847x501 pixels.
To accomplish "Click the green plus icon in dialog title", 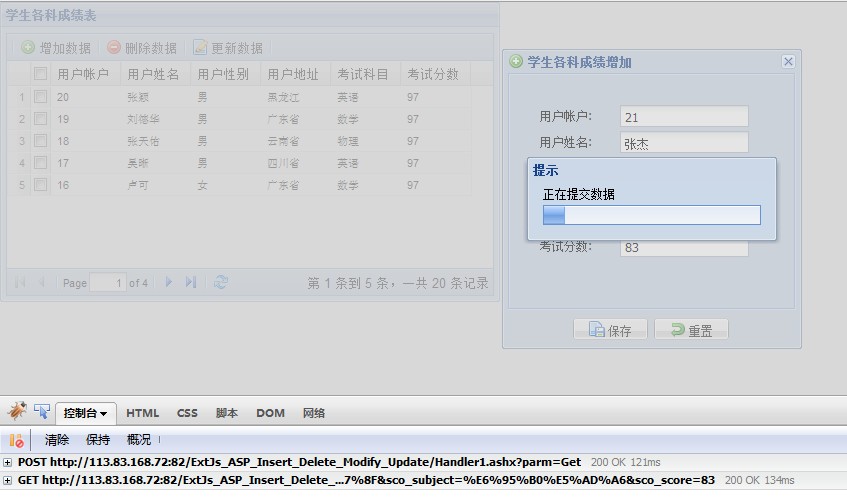I will [516, 61].
